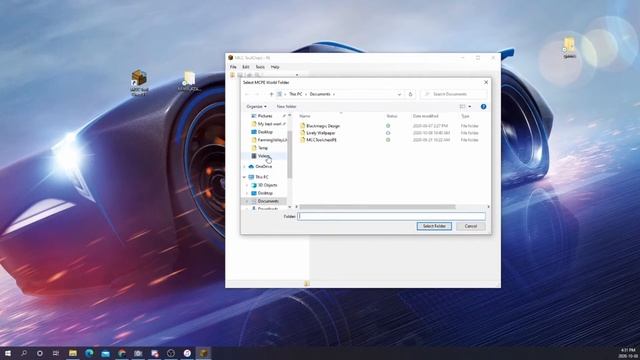Open the folder icon on desktop beside MCC shortcut

189,81
